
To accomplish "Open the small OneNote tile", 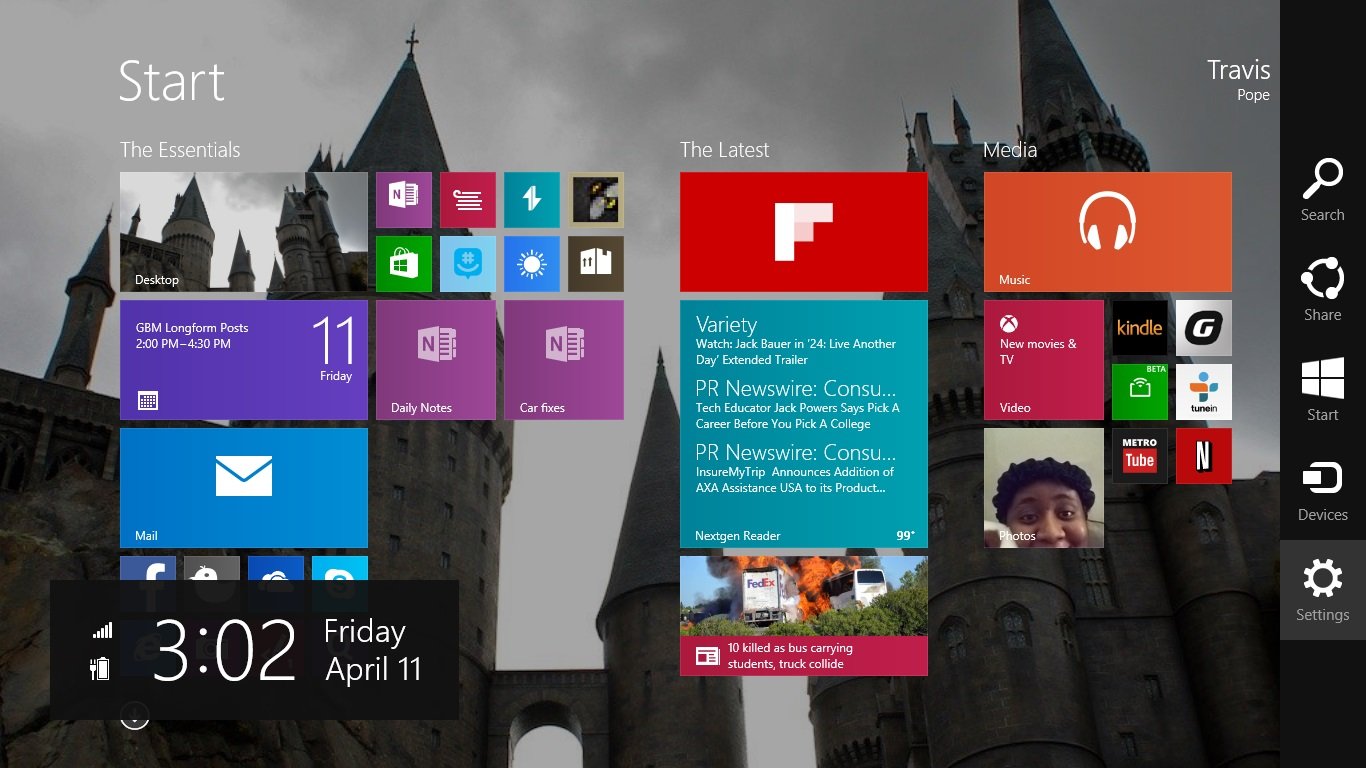I will pyautogui.click(x=404, y=200).
